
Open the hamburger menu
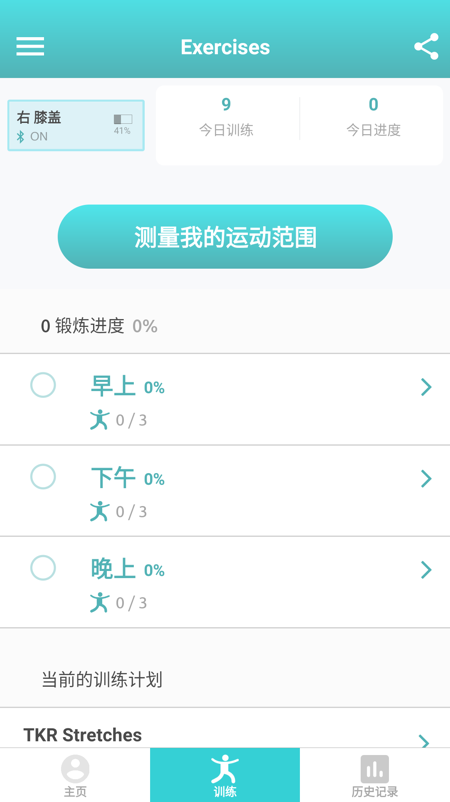[x=30, y=47]
